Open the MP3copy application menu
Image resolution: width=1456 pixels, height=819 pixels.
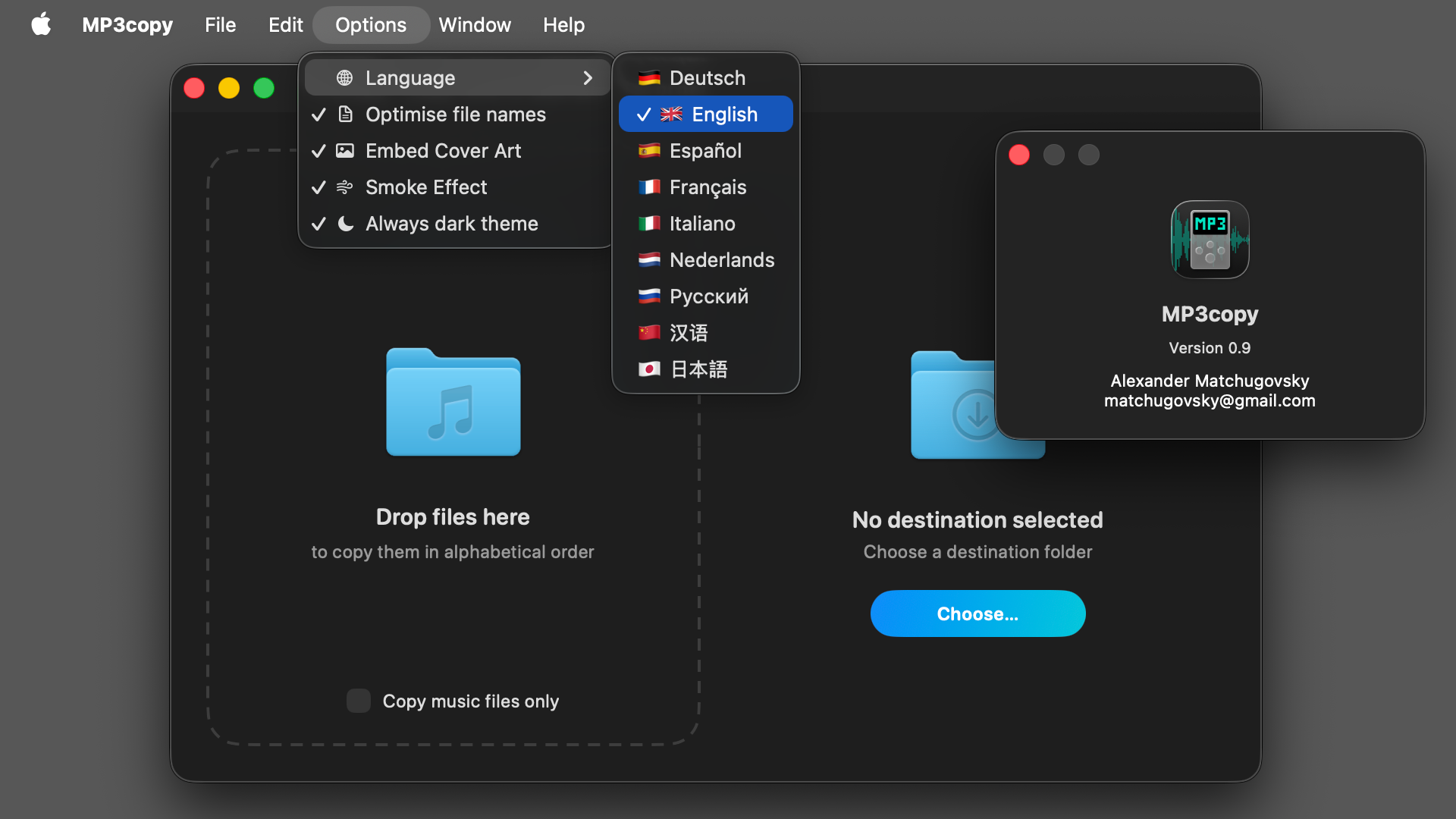[127, 25]
